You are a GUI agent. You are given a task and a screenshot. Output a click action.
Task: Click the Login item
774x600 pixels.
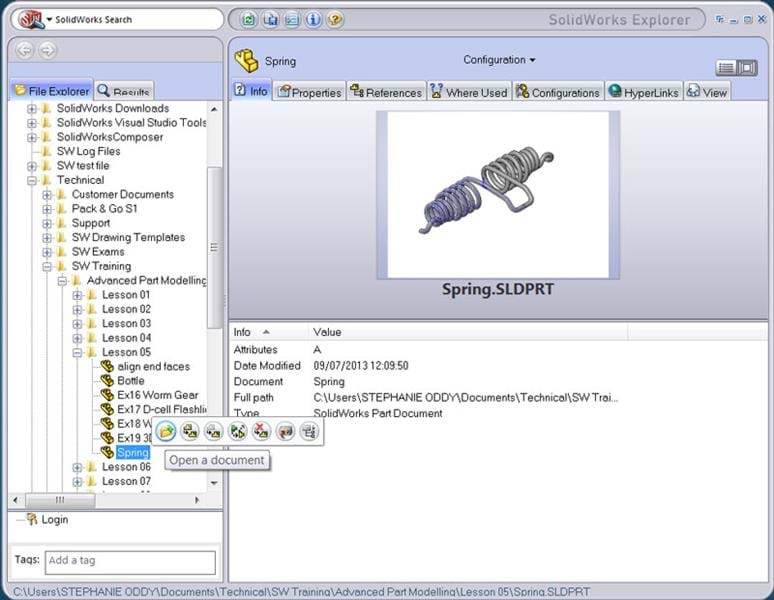click(55, 520)
